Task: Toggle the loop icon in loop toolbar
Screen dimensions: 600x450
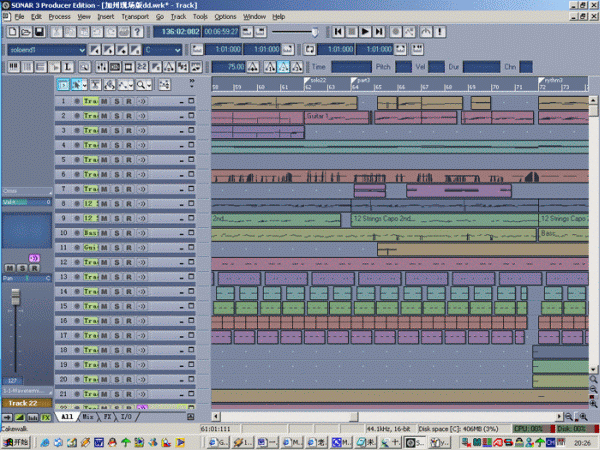Action: (x=309, y=49)
